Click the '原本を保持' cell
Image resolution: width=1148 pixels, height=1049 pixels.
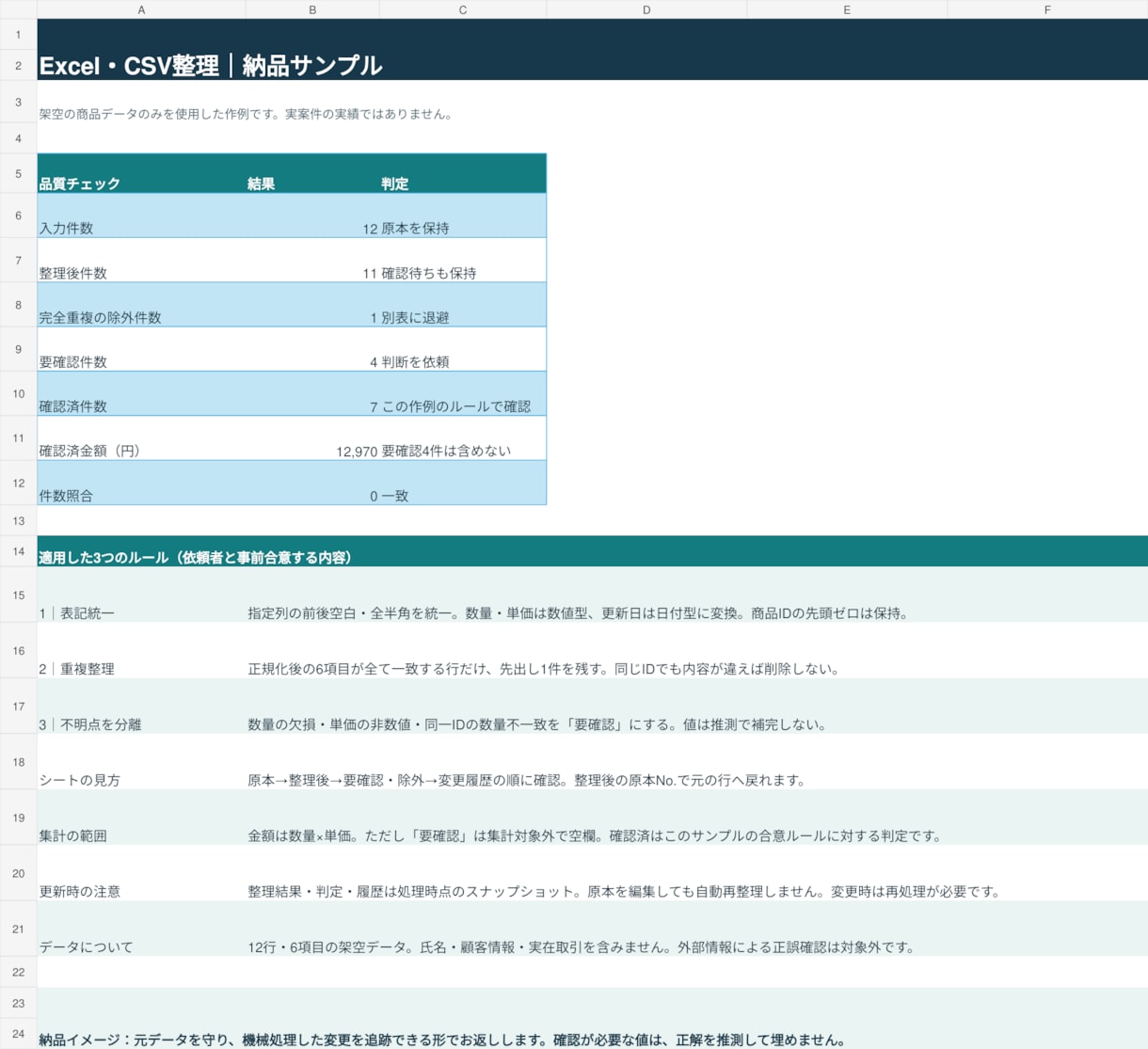463,215
